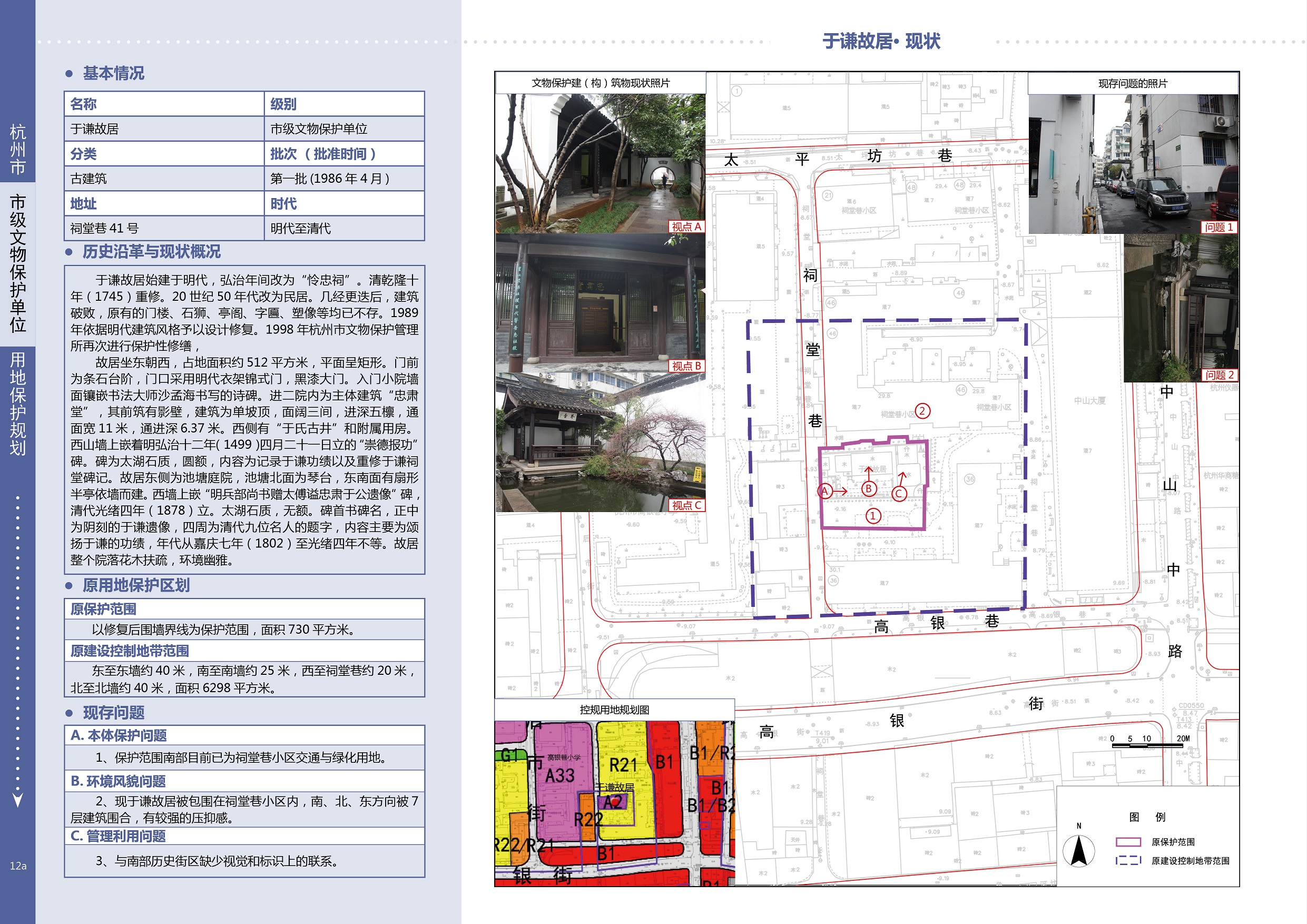This screenshot has width=1307, height=924.
Task: Click the 基本情况 section heading
Action: (113, 73)
